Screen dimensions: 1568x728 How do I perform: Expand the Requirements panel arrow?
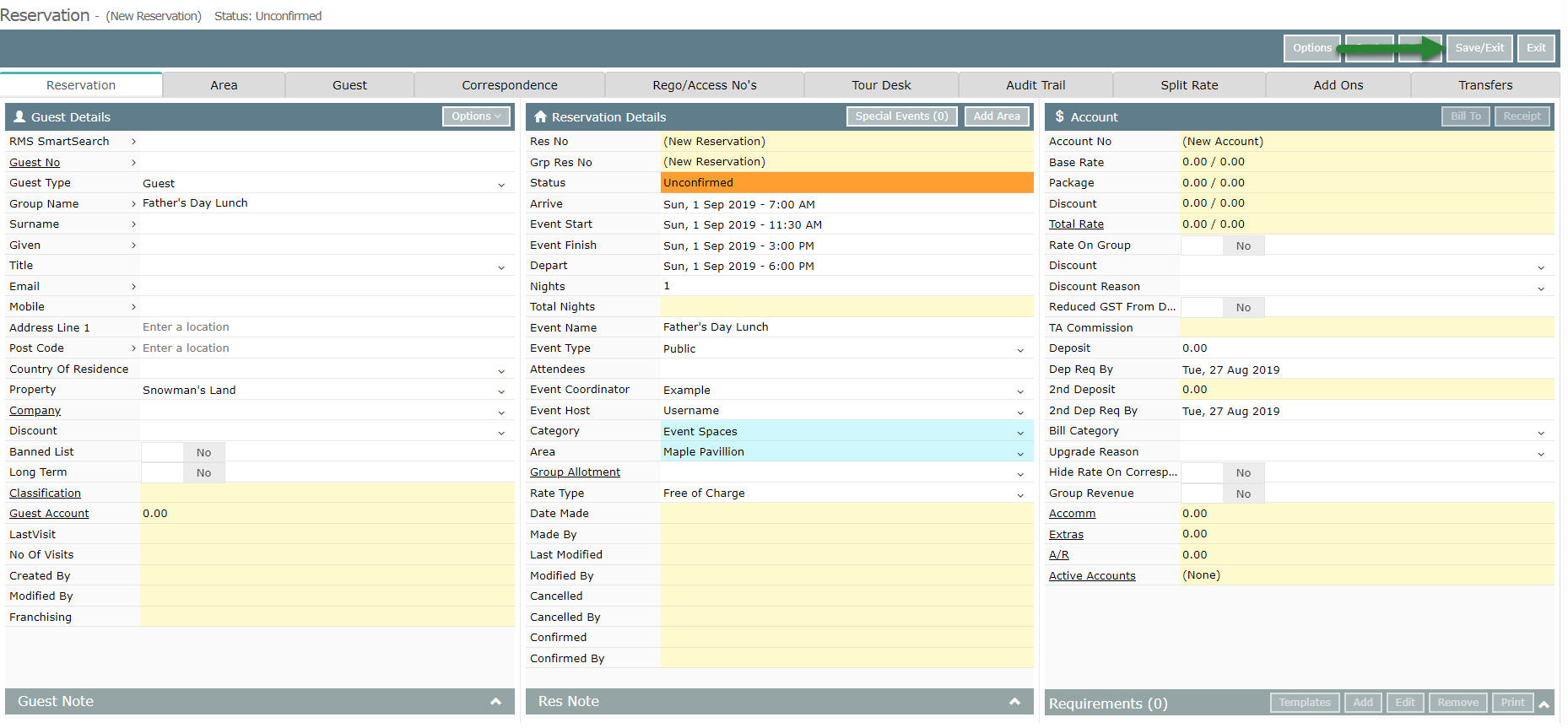1544,704
